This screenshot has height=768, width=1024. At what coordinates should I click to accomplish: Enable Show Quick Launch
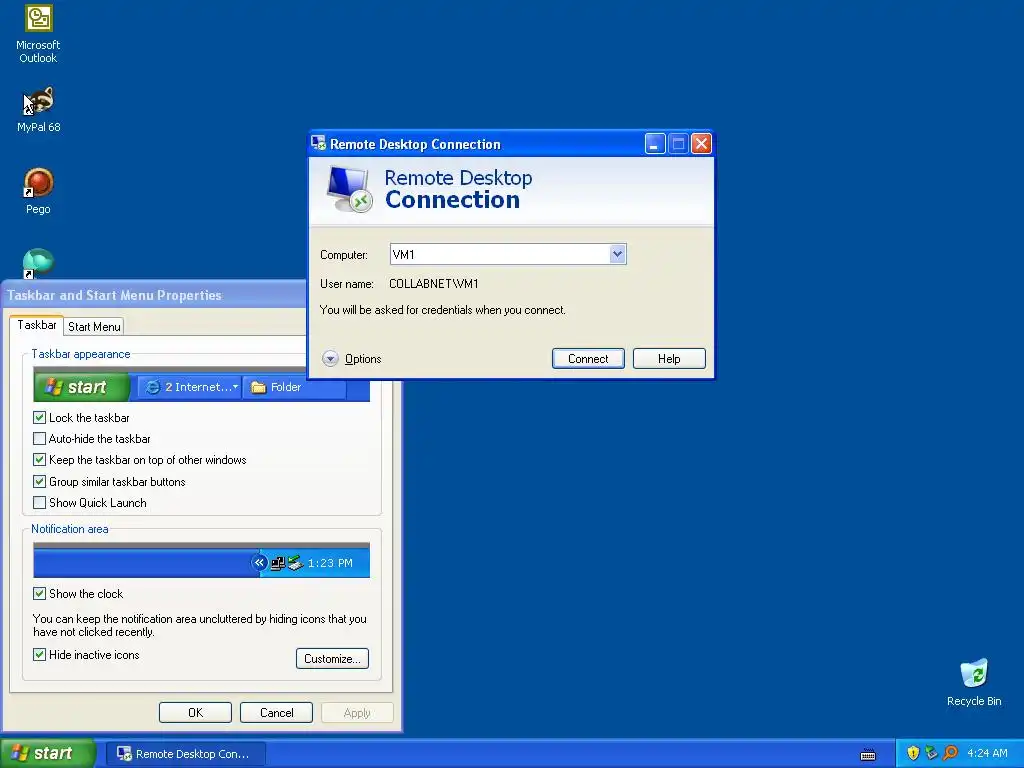pos(39,502)
